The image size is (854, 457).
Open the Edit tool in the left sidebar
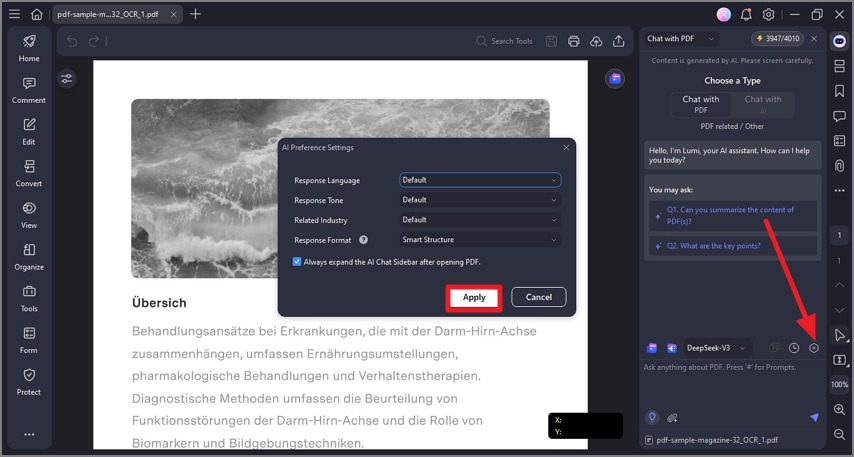(x=29, y=132)
